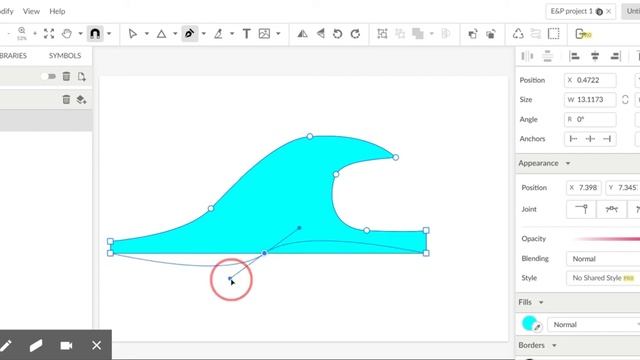Viewport: 640px width, 360px height.
Task: Open the image tool dropdown arrow
Action: click(278, 33)
